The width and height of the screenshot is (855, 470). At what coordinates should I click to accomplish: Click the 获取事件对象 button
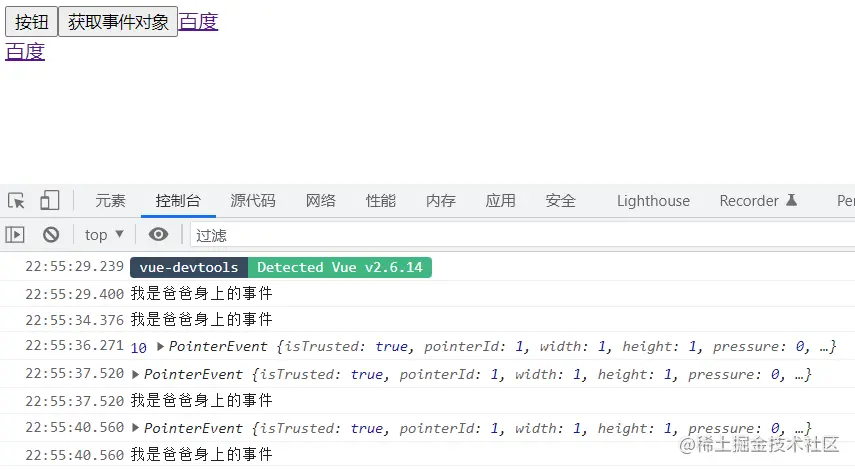(118, 22)
